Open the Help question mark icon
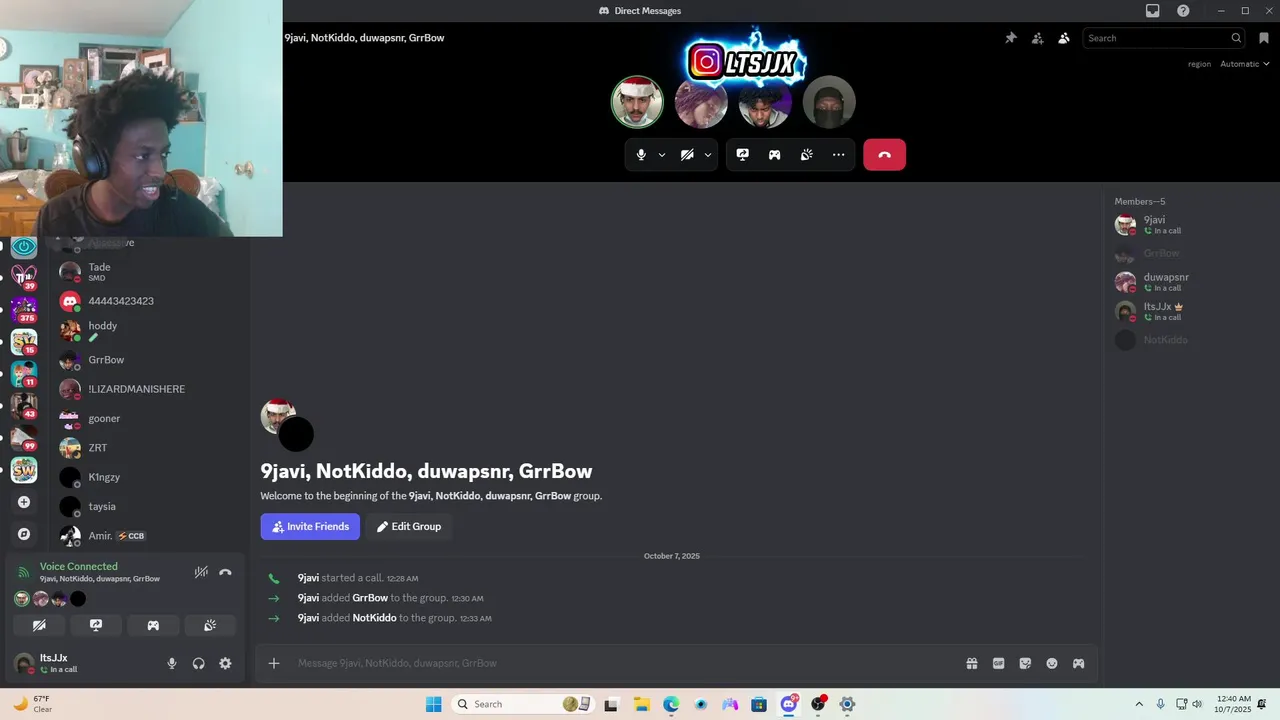 pos(1183,11)
